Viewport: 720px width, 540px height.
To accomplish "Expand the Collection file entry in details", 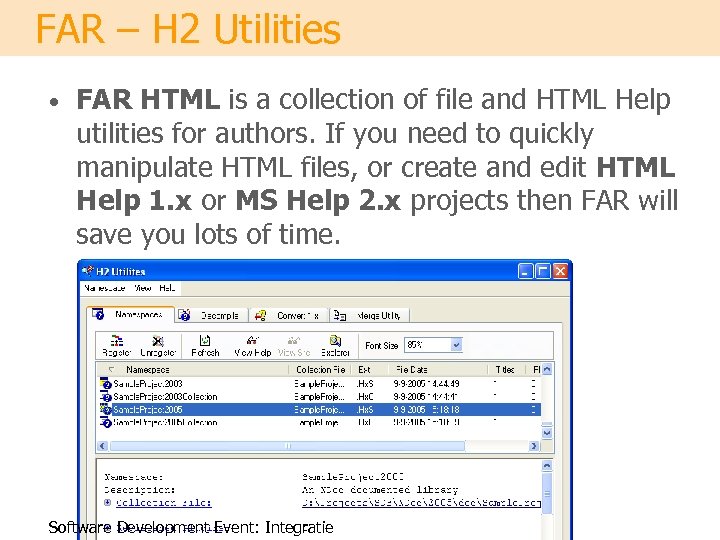I will pos(107,502).
